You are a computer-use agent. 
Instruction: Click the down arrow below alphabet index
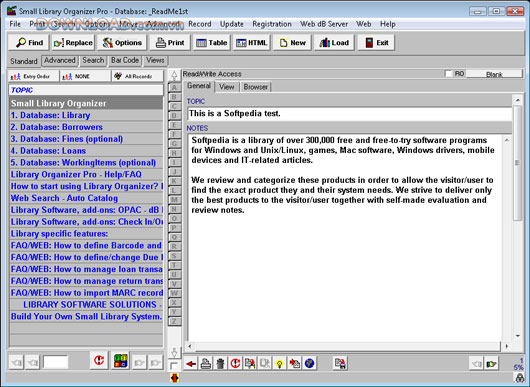point(174,353)
